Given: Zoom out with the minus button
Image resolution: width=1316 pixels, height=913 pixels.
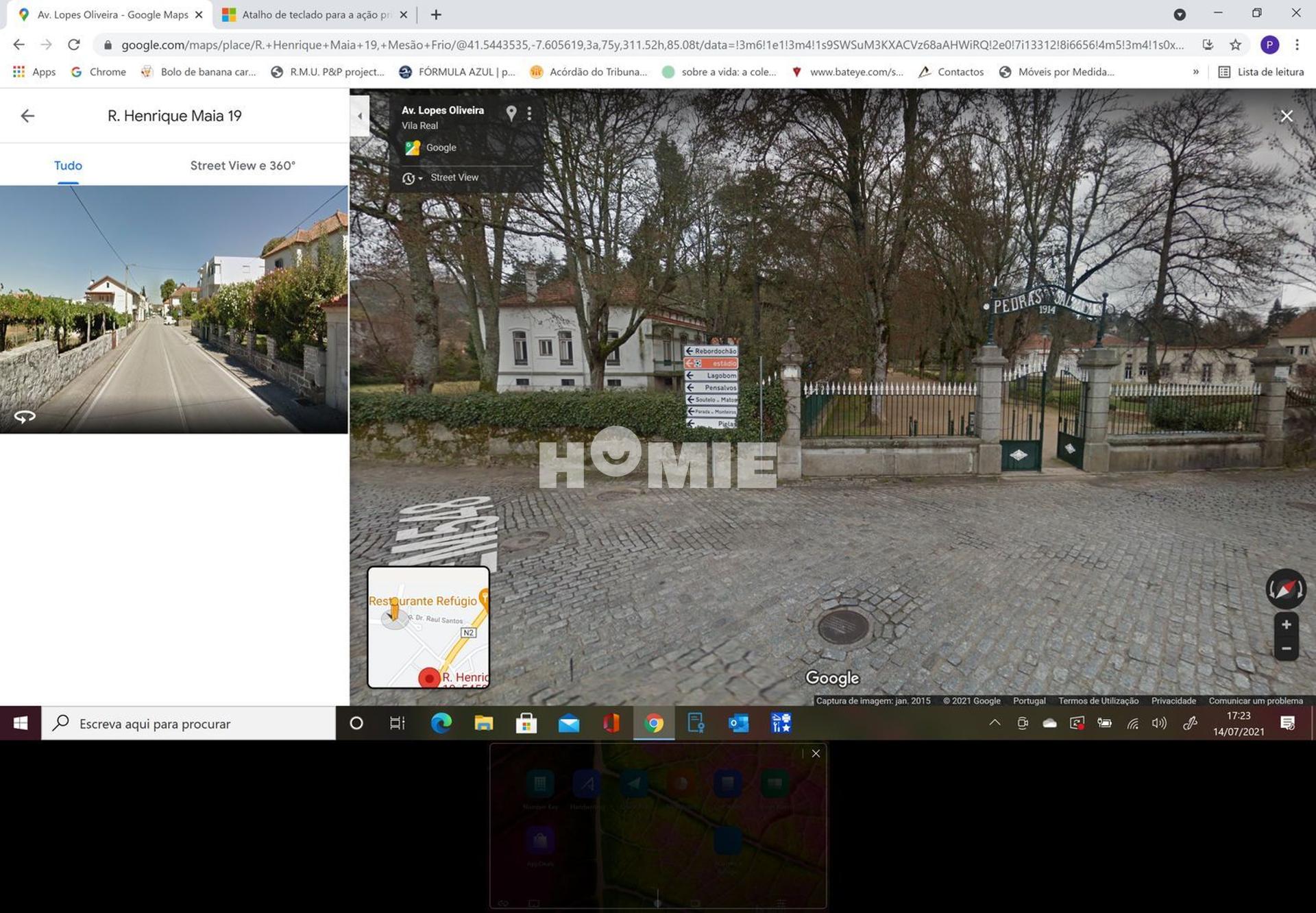Looking at the screenshot, I should pos(1286,648).
